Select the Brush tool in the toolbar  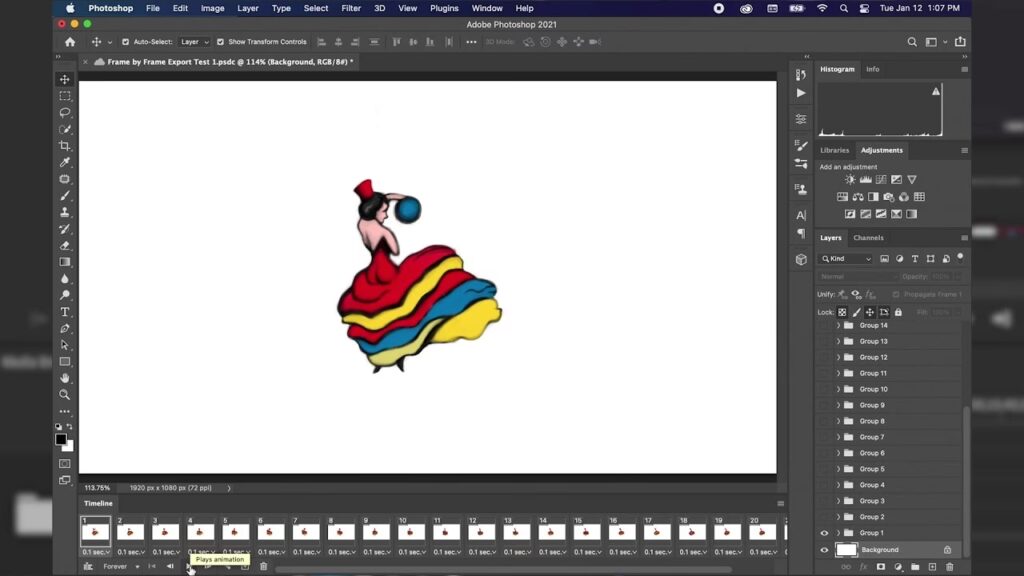pos(65,196)
